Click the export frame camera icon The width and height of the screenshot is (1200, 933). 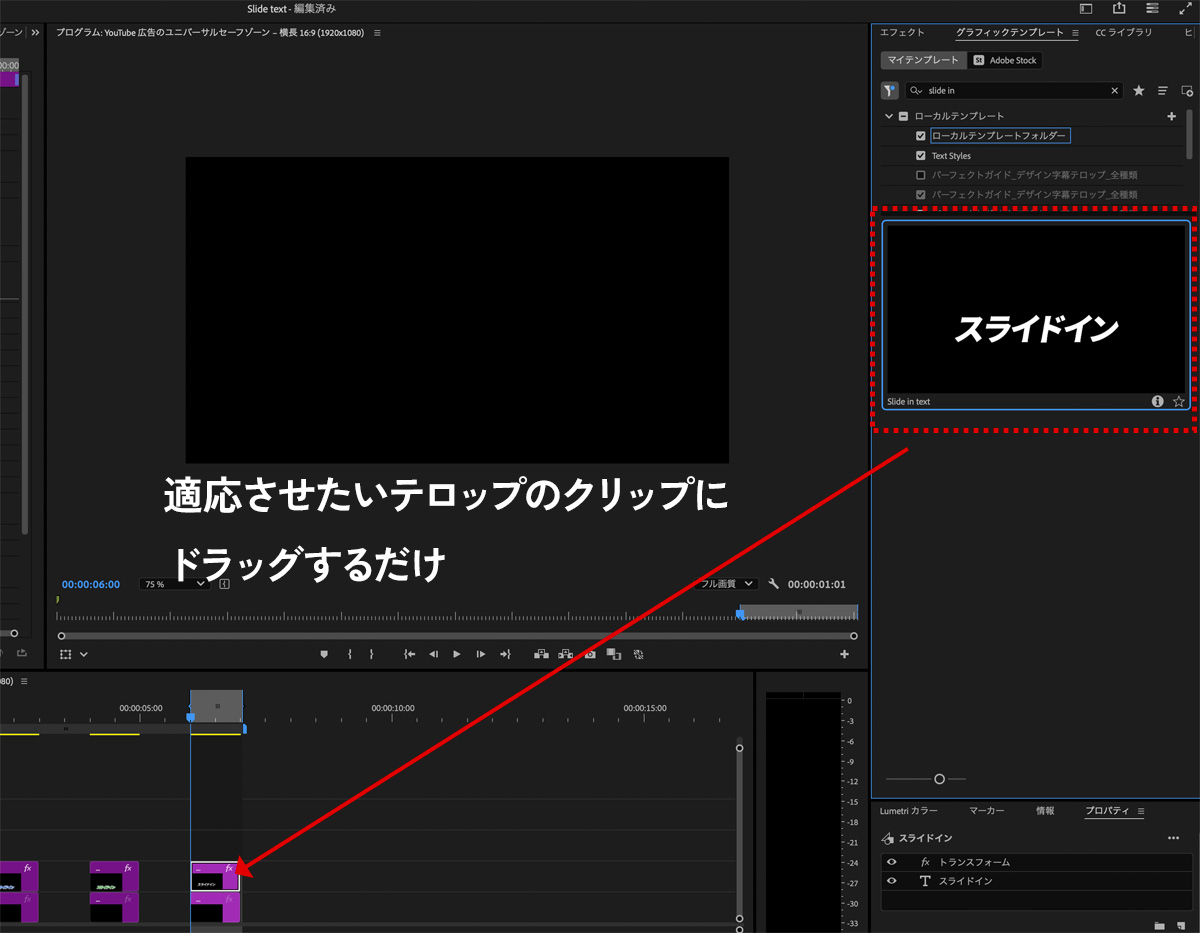click(x=590, y=654)
